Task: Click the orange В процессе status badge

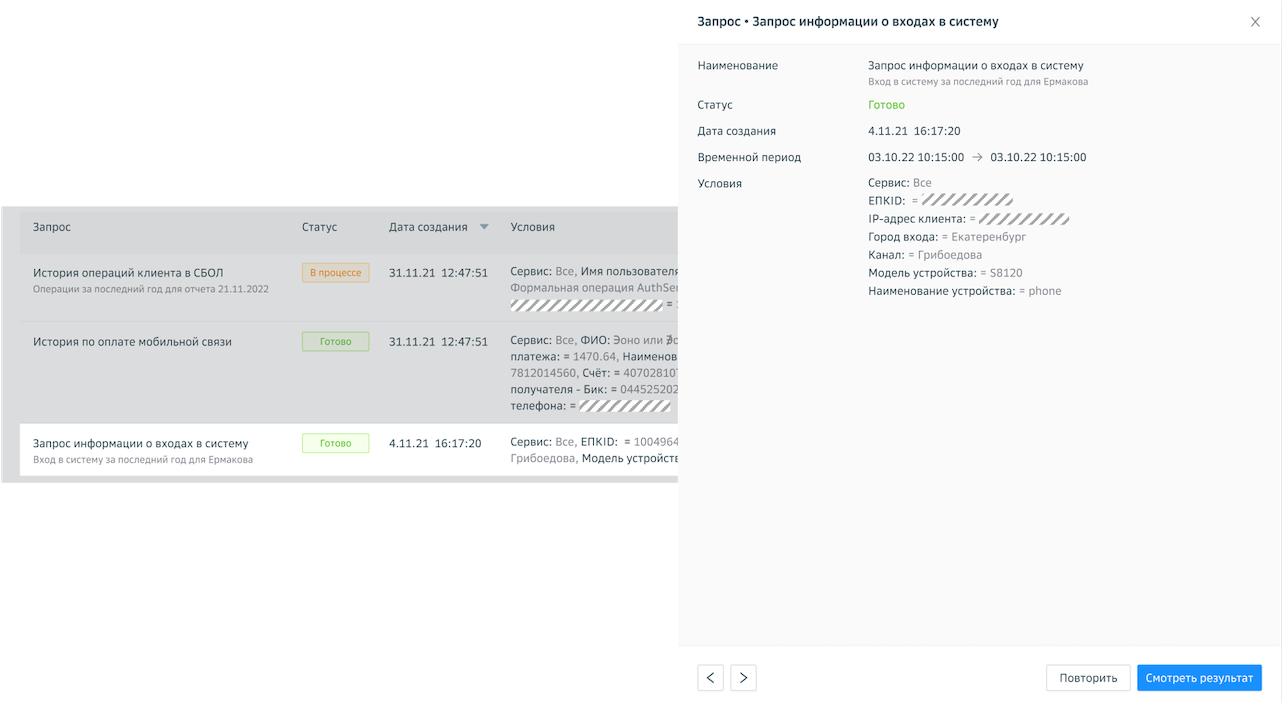Action: [335, 272]
